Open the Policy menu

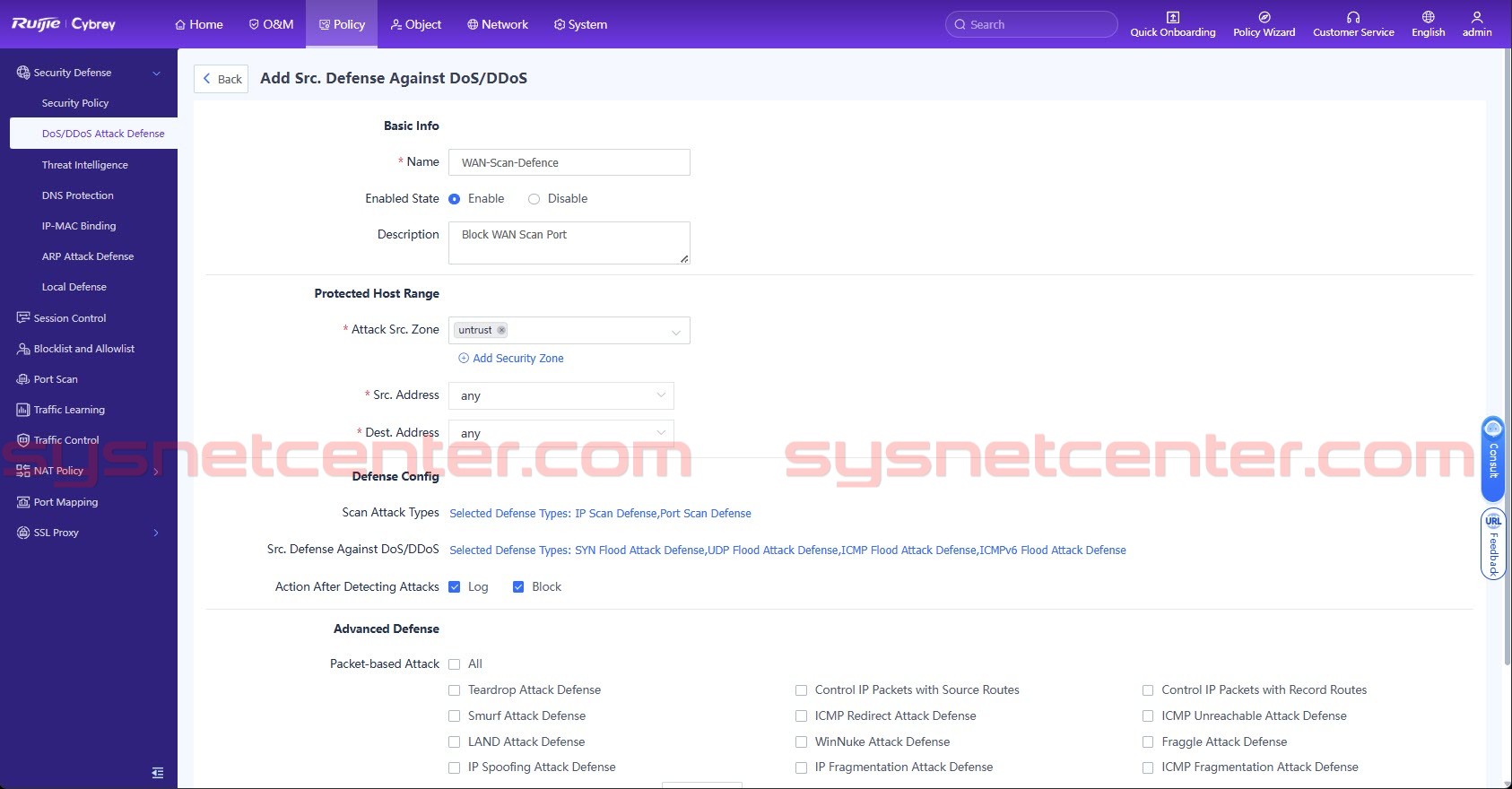[x=342, y=24]
